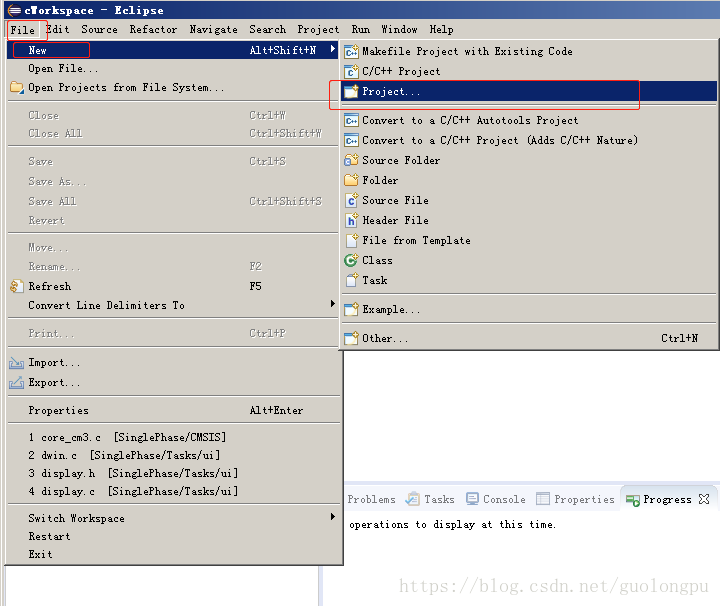Open recent file 2 dwin.c
Viewport: 720px width, 606px height.
(x=173, y=455)
